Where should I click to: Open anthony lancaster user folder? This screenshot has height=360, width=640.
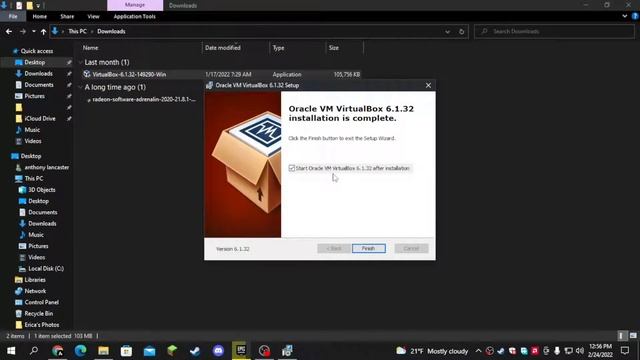(47, 167)
